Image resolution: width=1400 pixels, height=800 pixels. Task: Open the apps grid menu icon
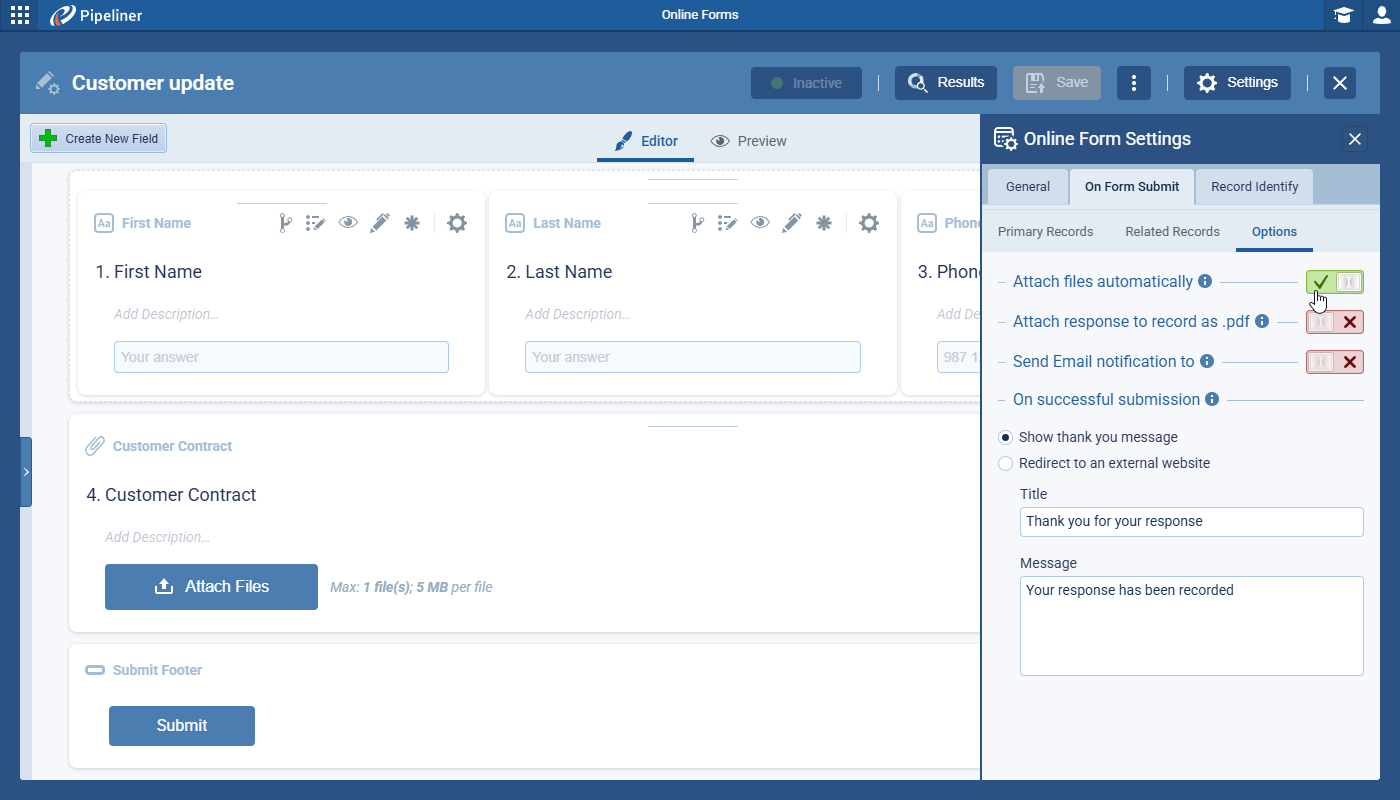click(x=20, y=15)
